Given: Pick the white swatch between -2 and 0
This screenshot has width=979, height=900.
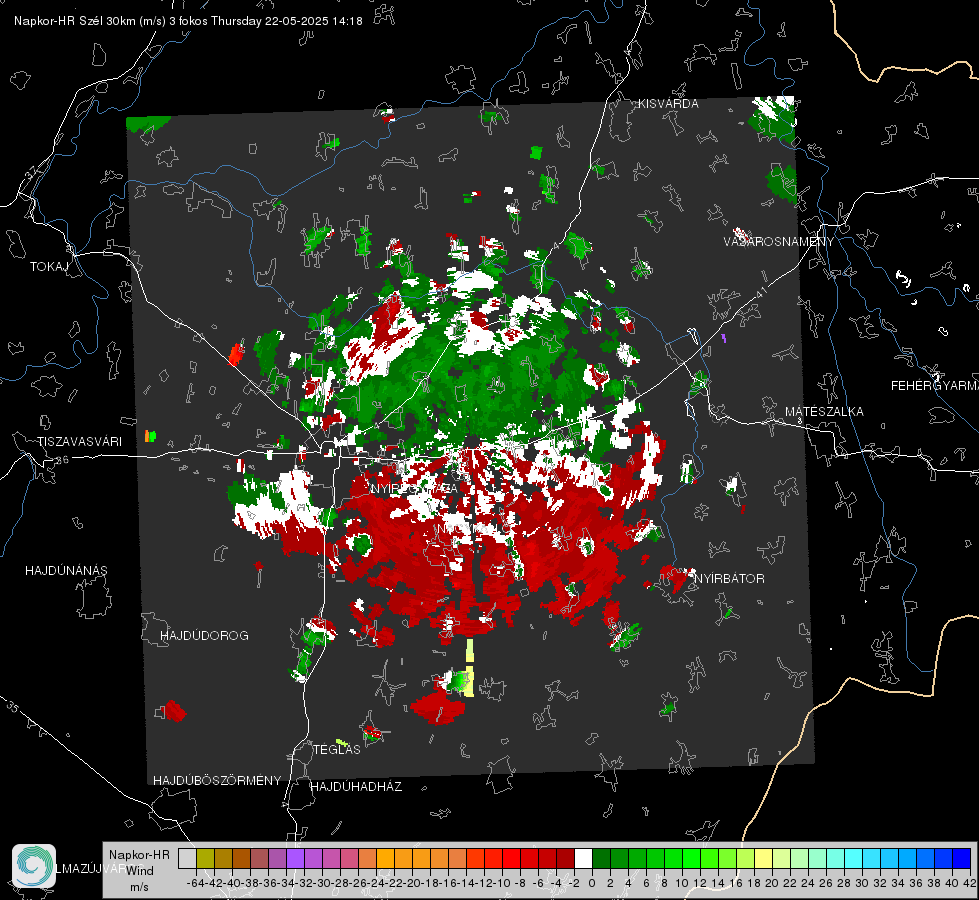Looking at the screenshot, I should [x=583, y=858].
